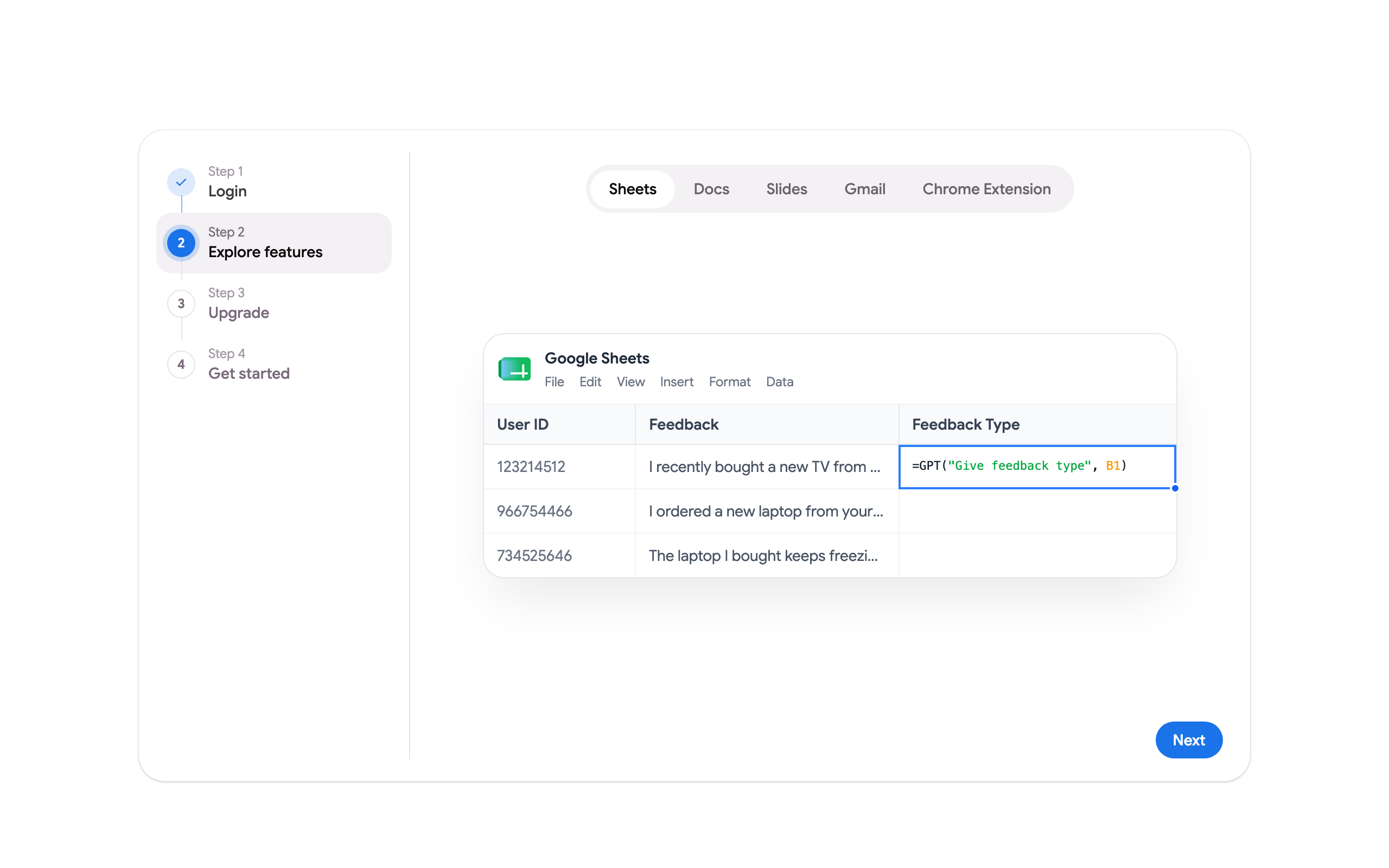Click the 'I ordered a new laptop' cell
Image resolution: width=1389 pixels, height=868 pixels.
(x=767, y=511)
